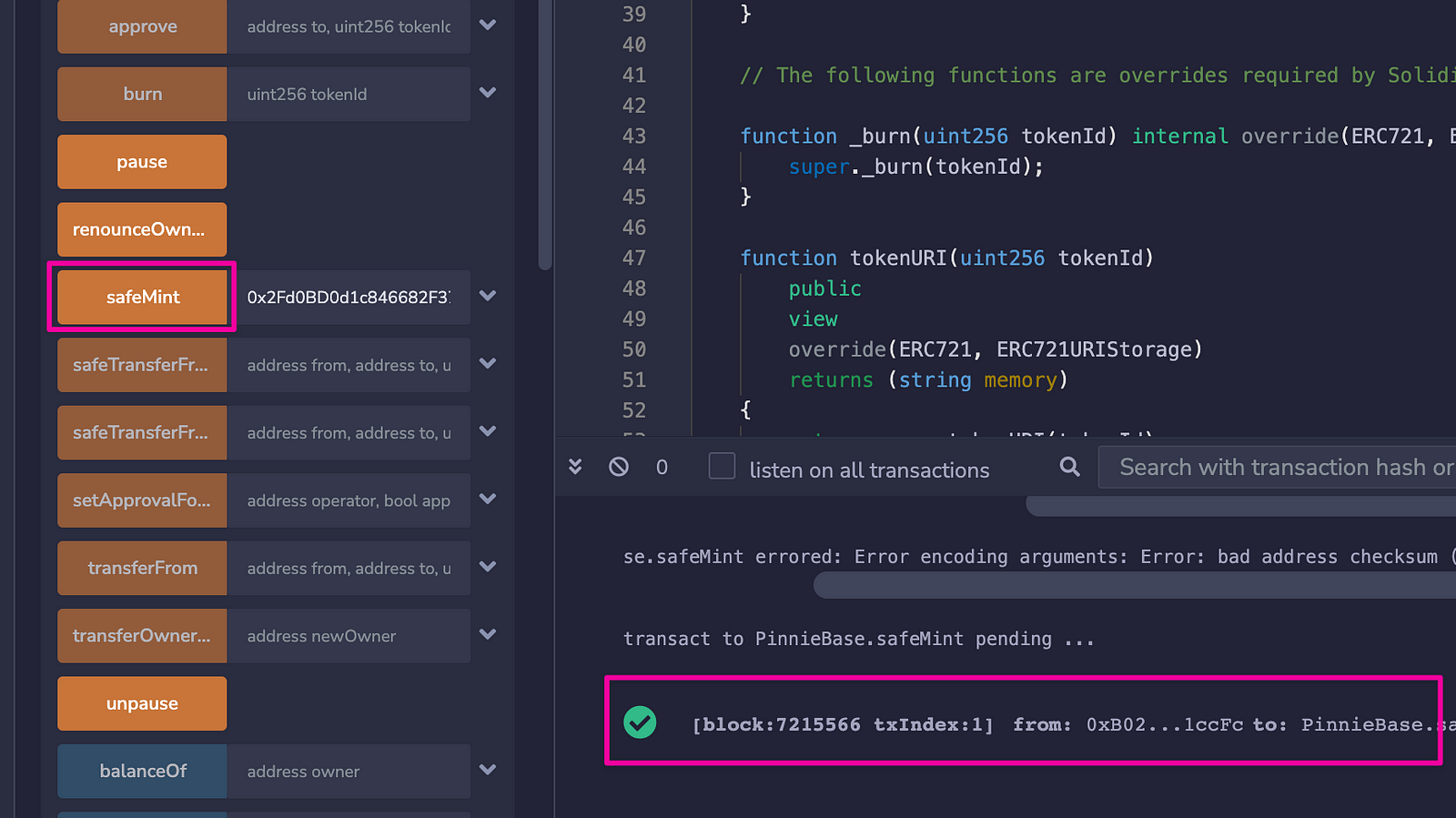Click the transaction hash search field
The image size is (1456, 818).
(1278, 467)
